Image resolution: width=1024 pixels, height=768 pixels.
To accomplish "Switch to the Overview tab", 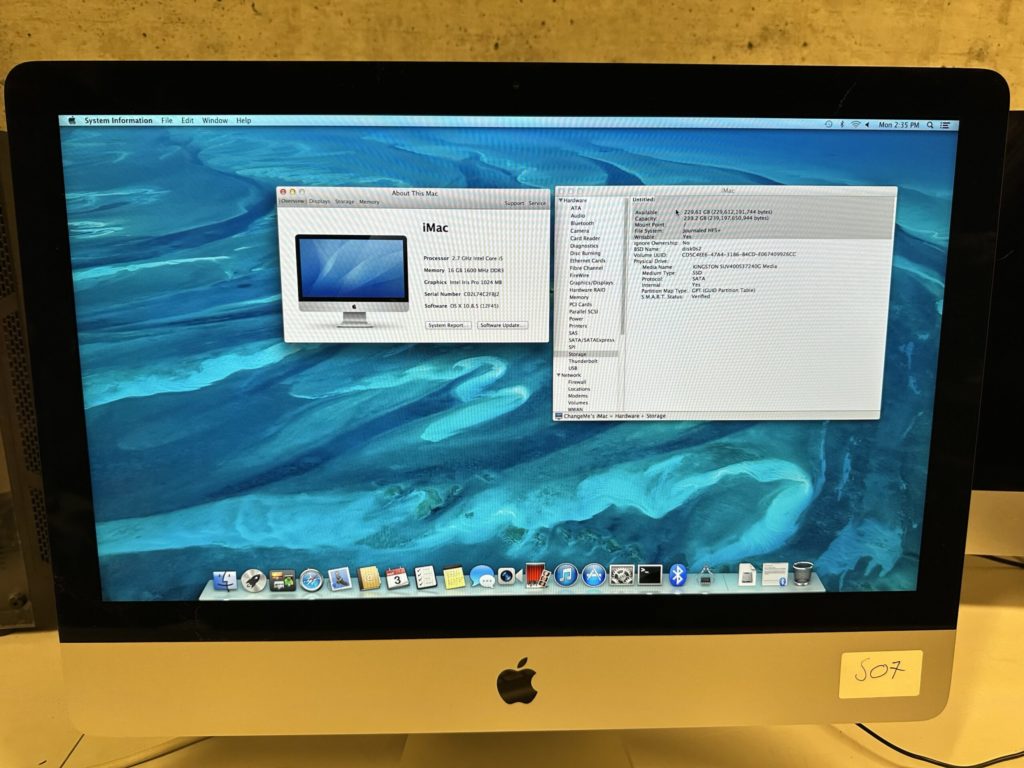I will point(293,202).
